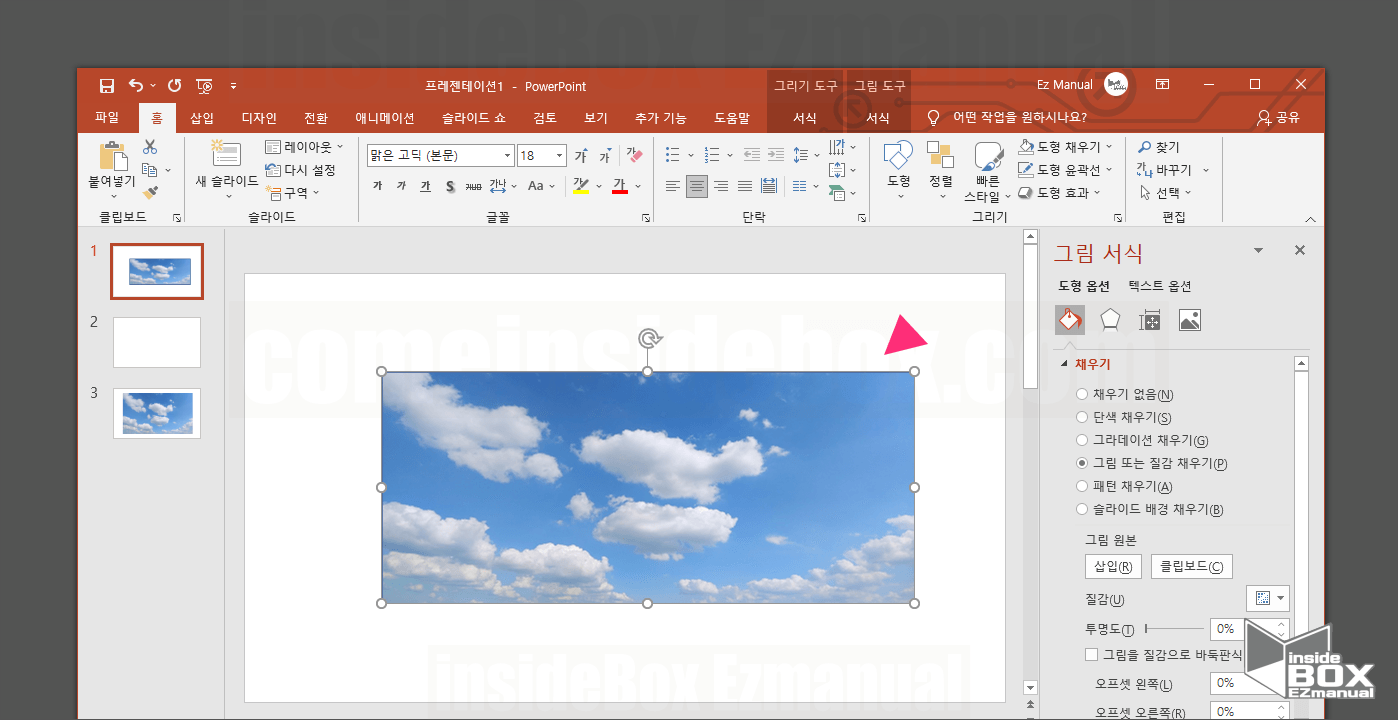Click the justify text icon
The height and width of the screenshot is (720, 1398).
point(745,186)
